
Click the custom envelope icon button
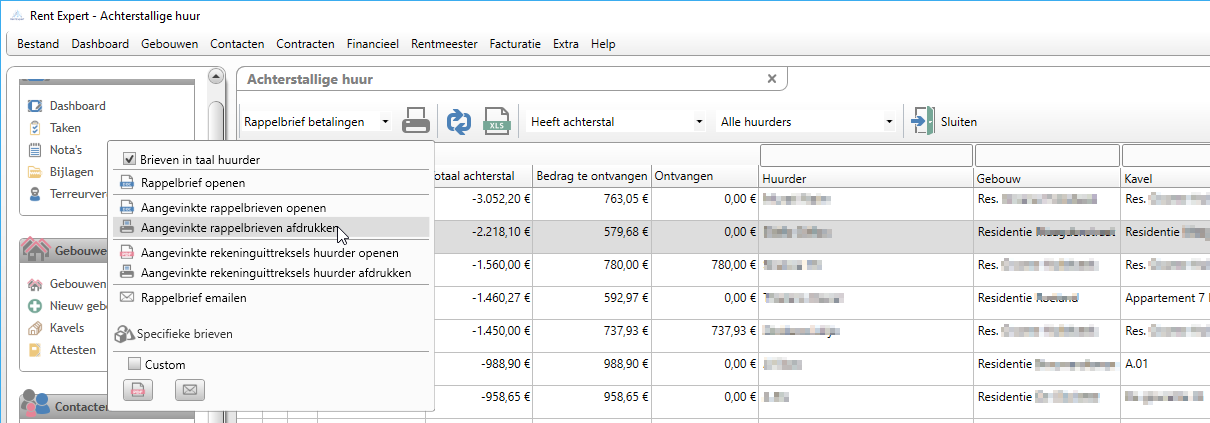(x=190, y=391)
